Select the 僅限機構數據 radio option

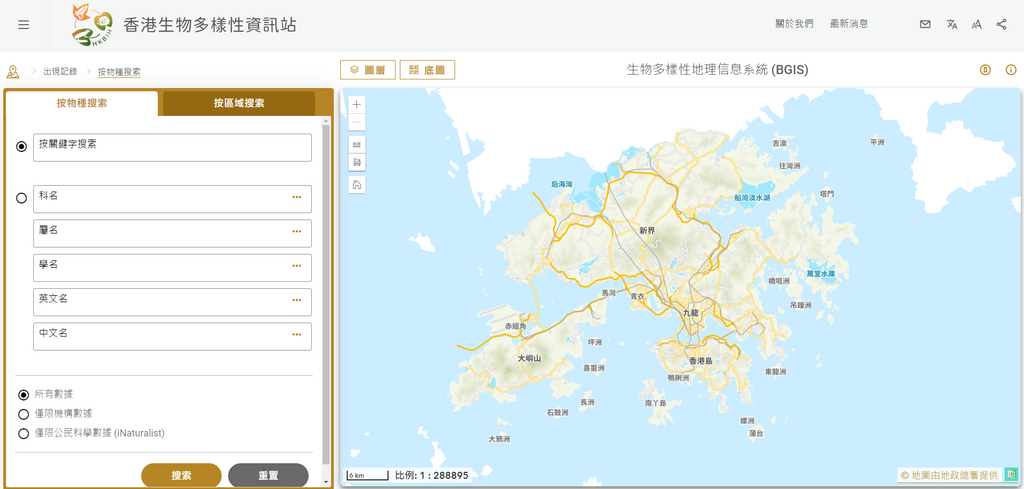tap(24, 414)
